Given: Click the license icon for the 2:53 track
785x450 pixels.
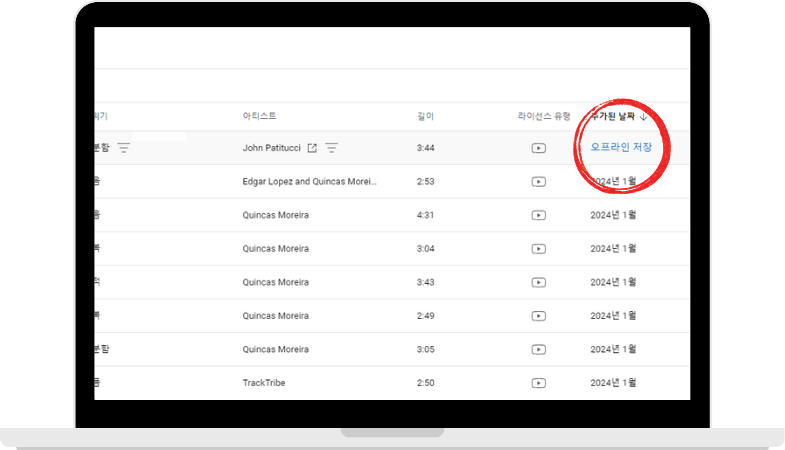Looking at the screenshot, I should 538,181.
